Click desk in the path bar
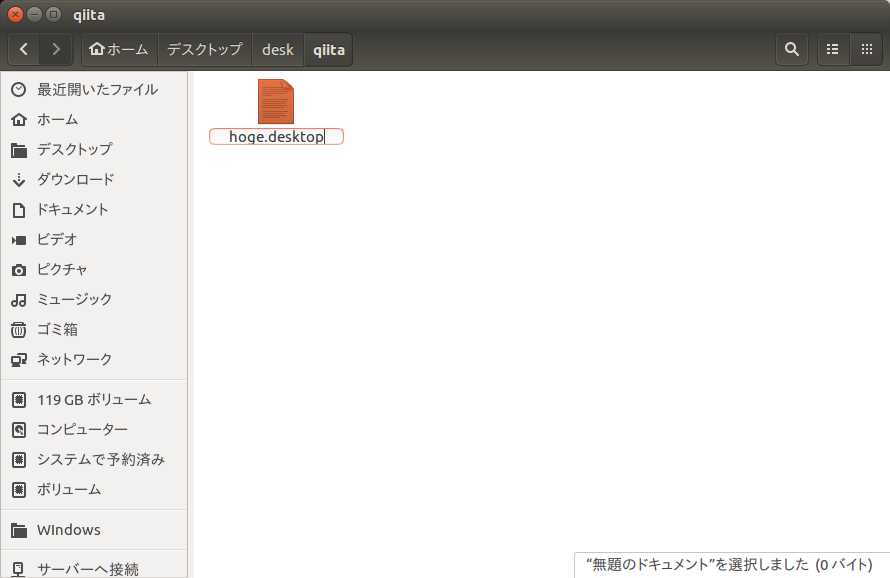This screenshot has height=578, width=890. point(278,49)
